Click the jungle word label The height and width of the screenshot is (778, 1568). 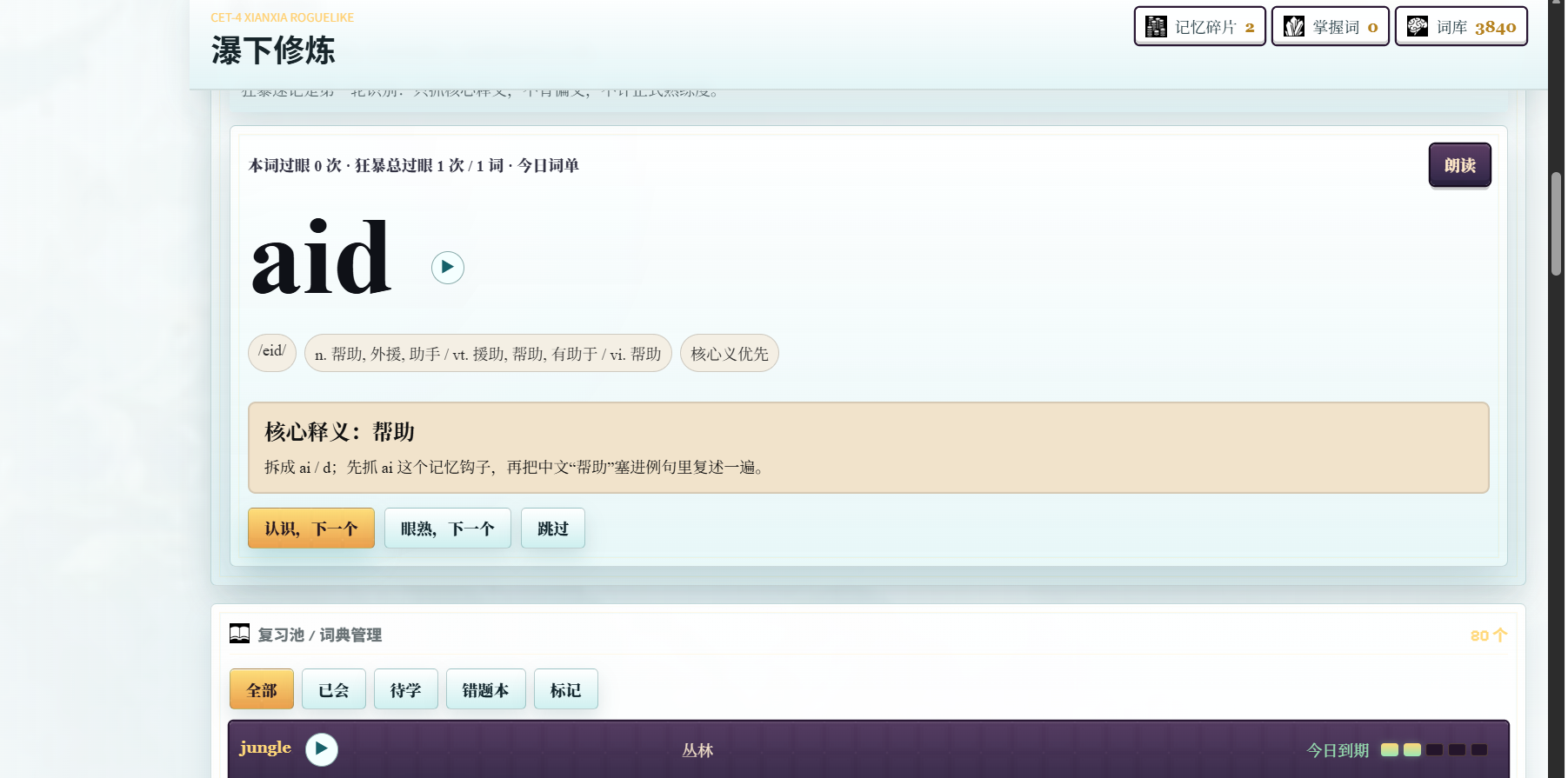[265, 748]
